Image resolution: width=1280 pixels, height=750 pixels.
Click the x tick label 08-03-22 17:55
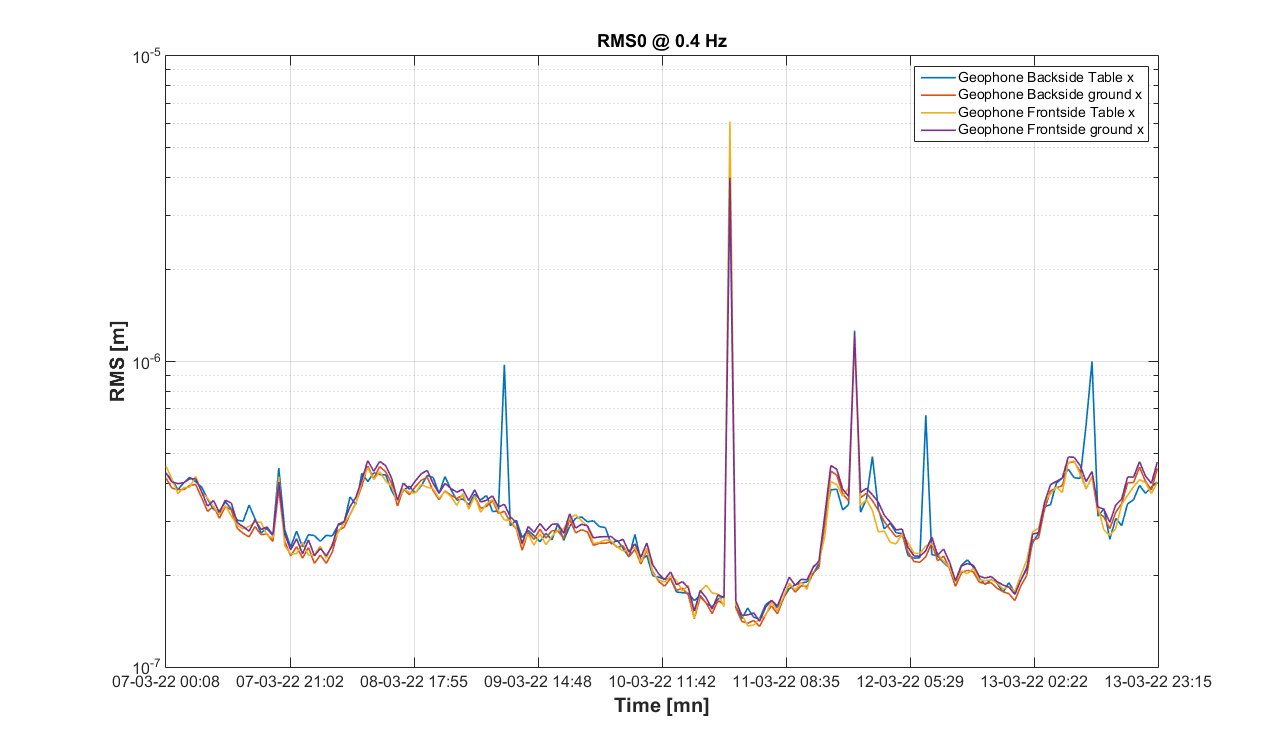414,682
